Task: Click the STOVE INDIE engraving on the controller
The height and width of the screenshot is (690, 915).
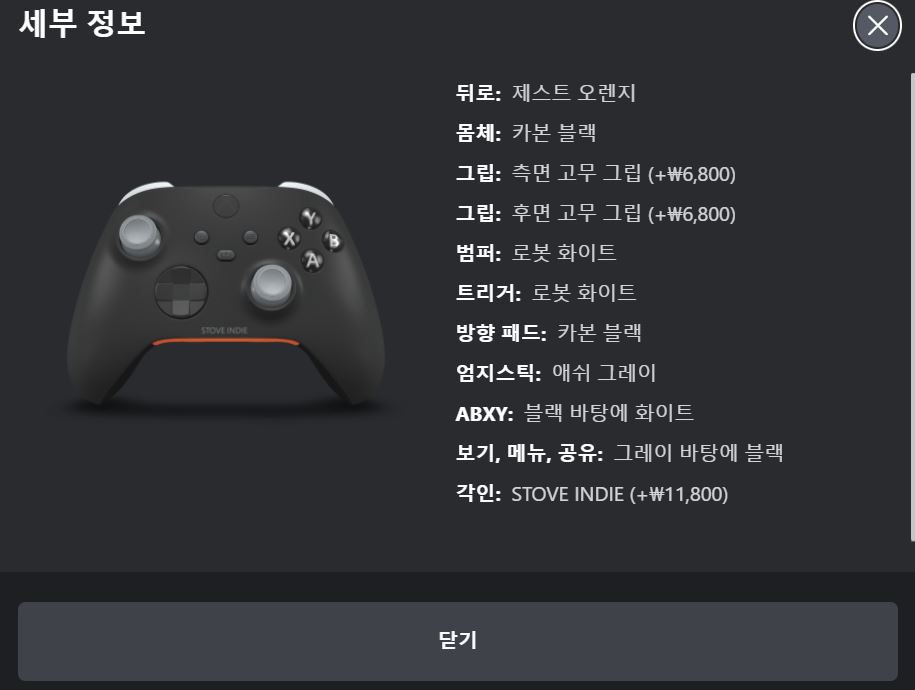Action: tap(224, 330)
